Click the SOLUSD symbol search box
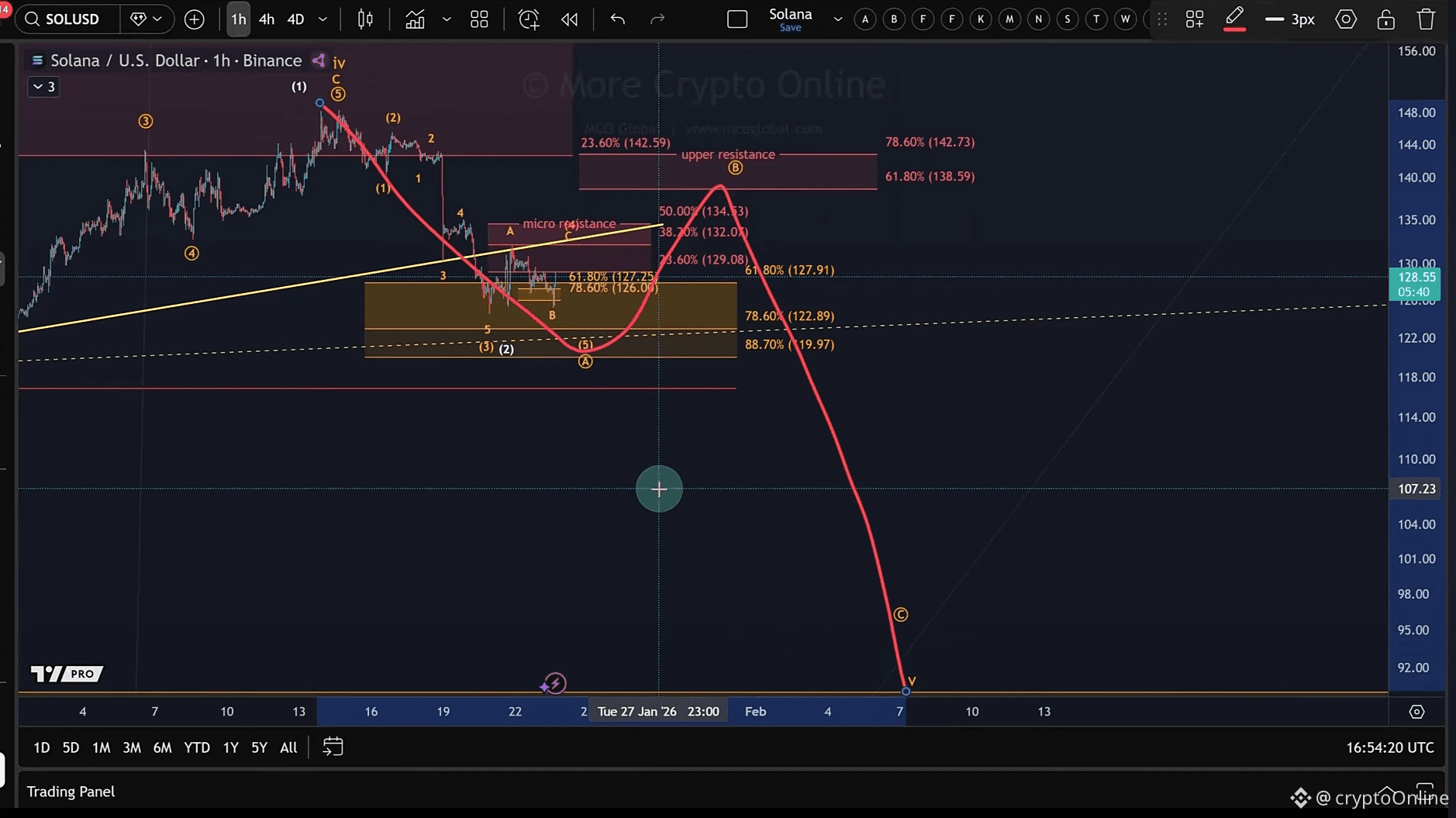The image size is (1456, 818). [68, 19]
